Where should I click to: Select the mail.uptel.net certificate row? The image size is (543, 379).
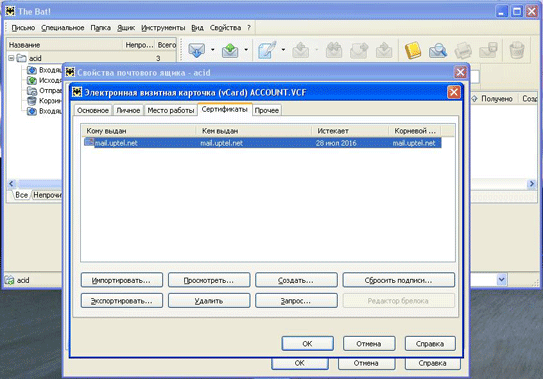click(x=263, y=143)
